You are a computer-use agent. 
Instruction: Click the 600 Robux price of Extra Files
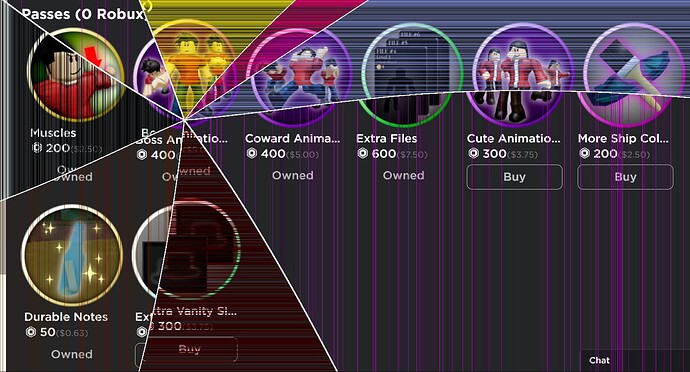[384, 154]
